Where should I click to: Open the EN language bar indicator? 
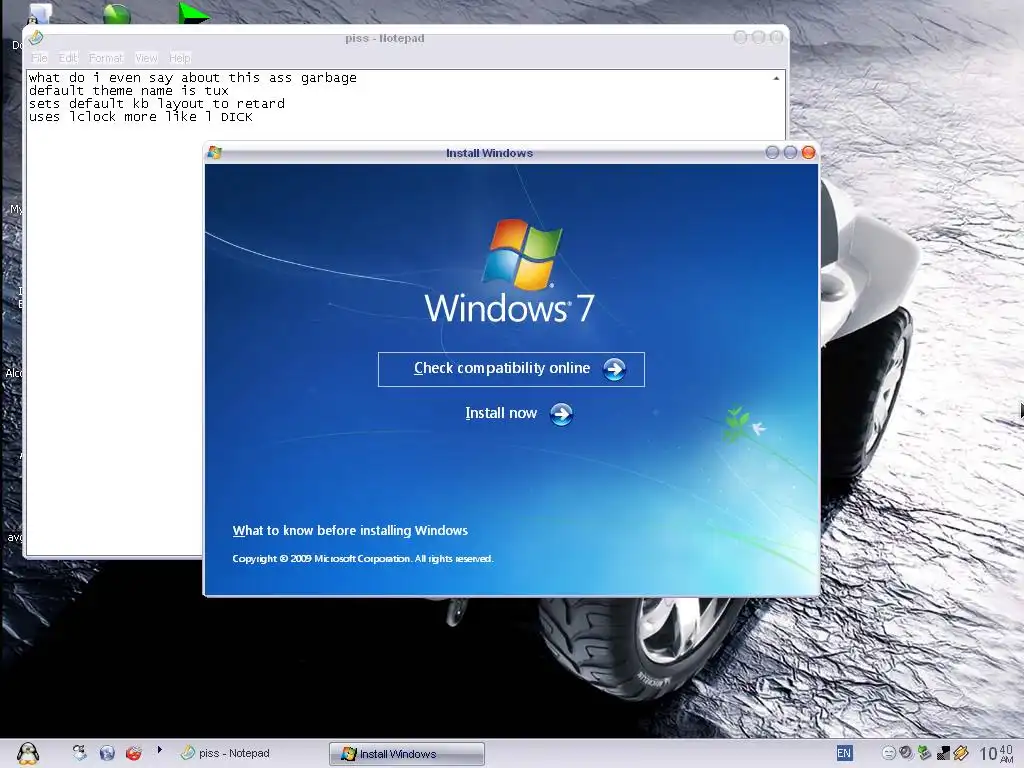coord(844,753)
